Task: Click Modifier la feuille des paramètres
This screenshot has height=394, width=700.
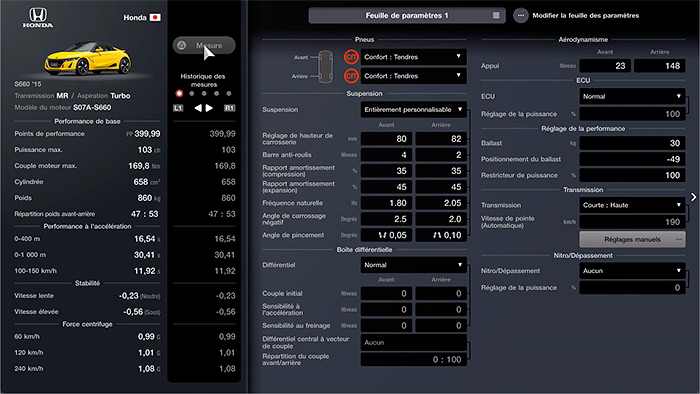Action: click(x=585, y=16)
